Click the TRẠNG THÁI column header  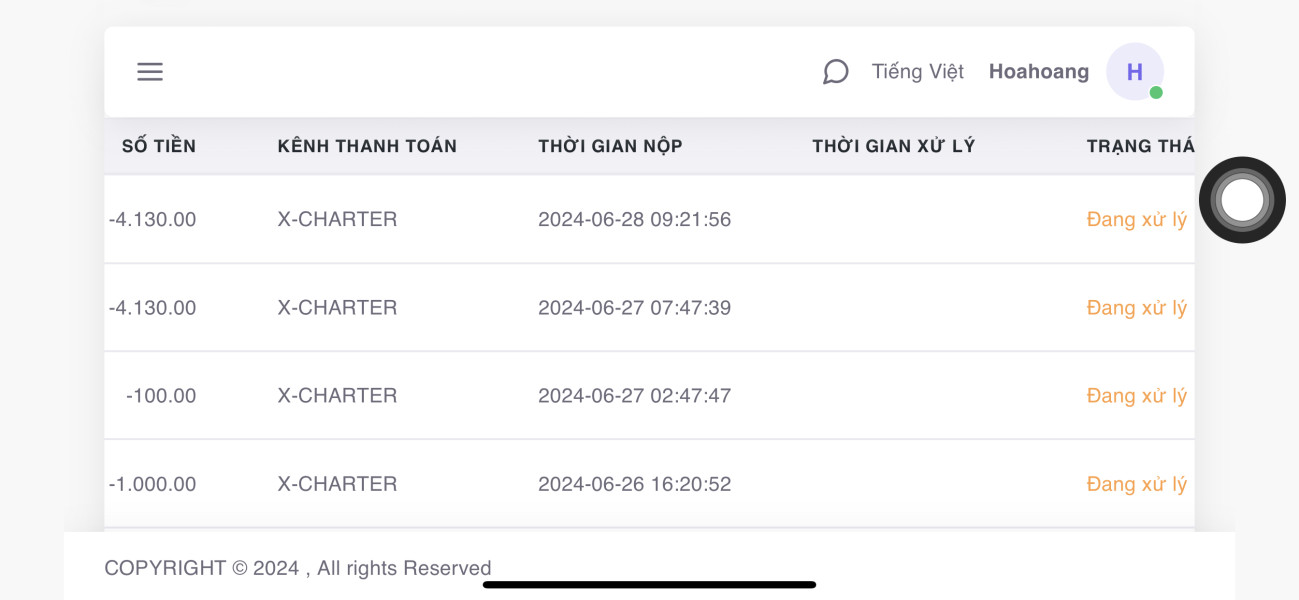pos(1140,146)
